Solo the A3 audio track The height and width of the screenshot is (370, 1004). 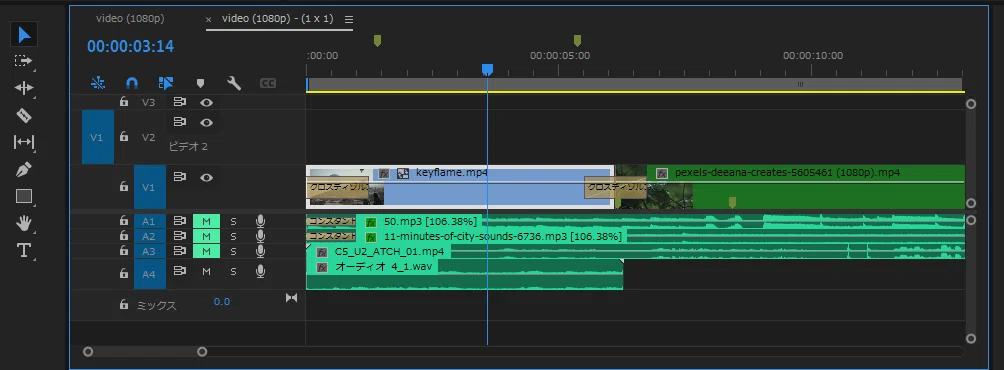(233, 252)
